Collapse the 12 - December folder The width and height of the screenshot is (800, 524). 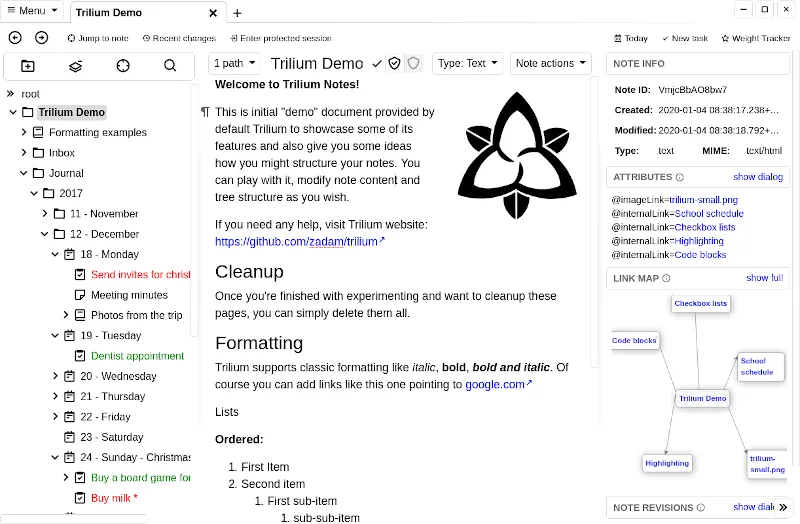[45, 234]
